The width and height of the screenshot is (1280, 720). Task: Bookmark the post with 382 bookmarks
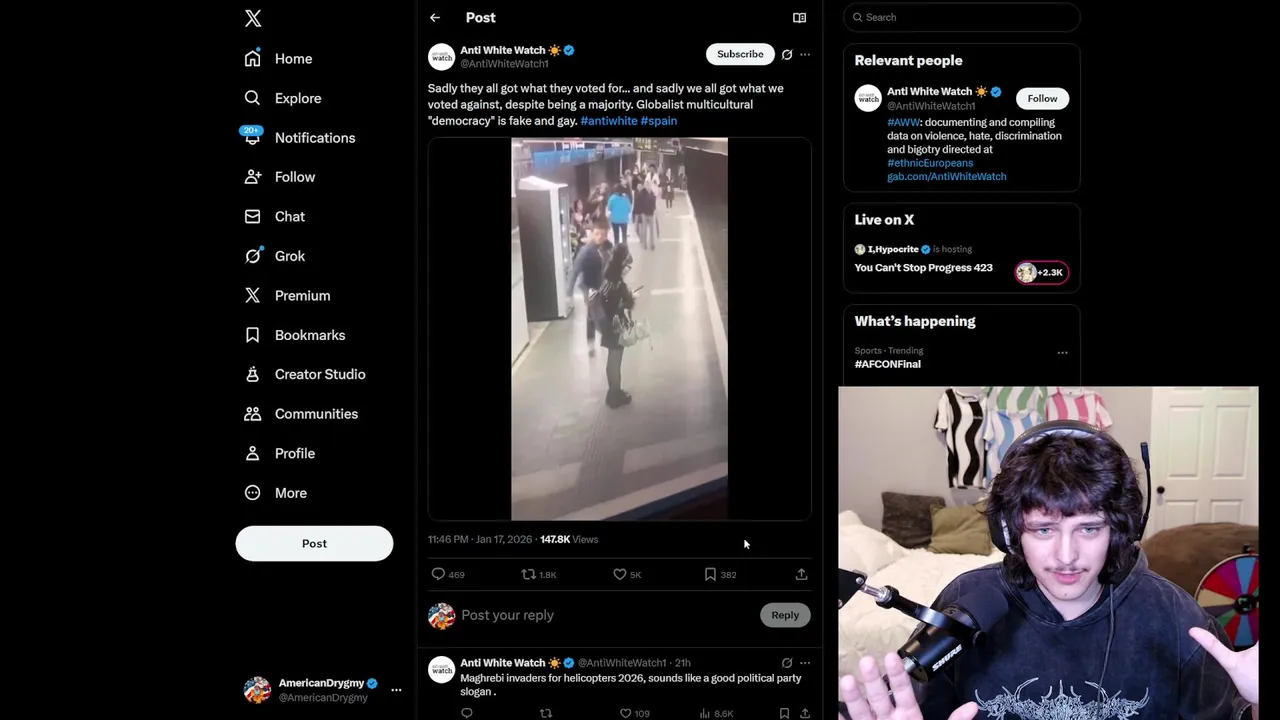[721, 574]
